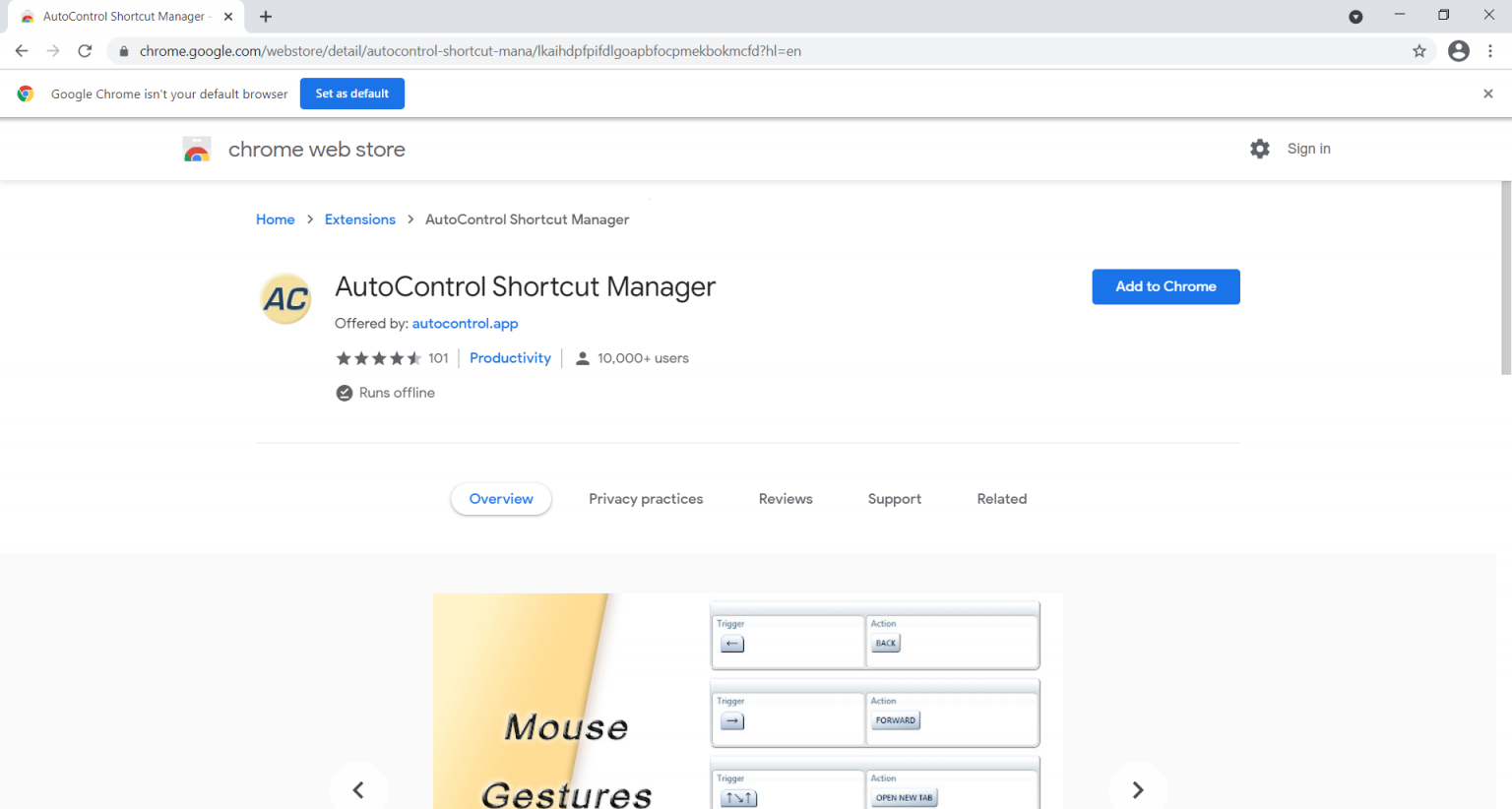Click the users count person icon
The width and height of the screenshot is (1512, 809).
tap(583, 357)
